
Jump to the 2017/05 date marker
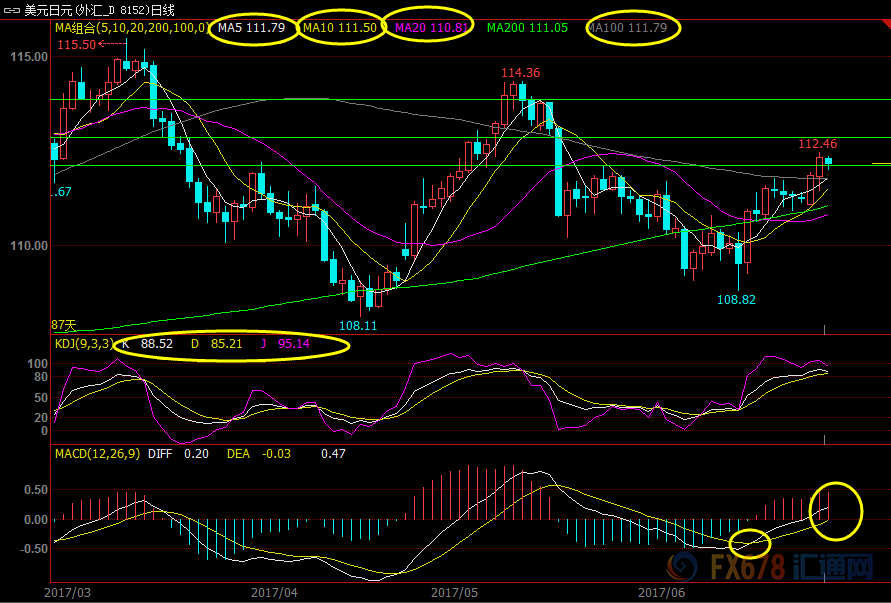point(454,593)
